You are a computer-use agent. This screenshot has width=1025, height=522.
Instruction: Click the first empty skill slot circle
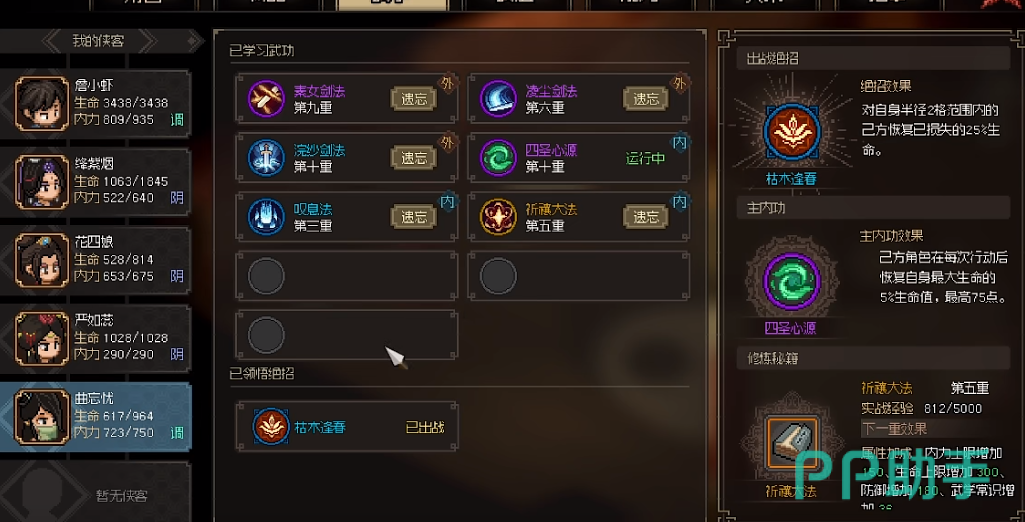pyautogui.click(x=266, y=276)
